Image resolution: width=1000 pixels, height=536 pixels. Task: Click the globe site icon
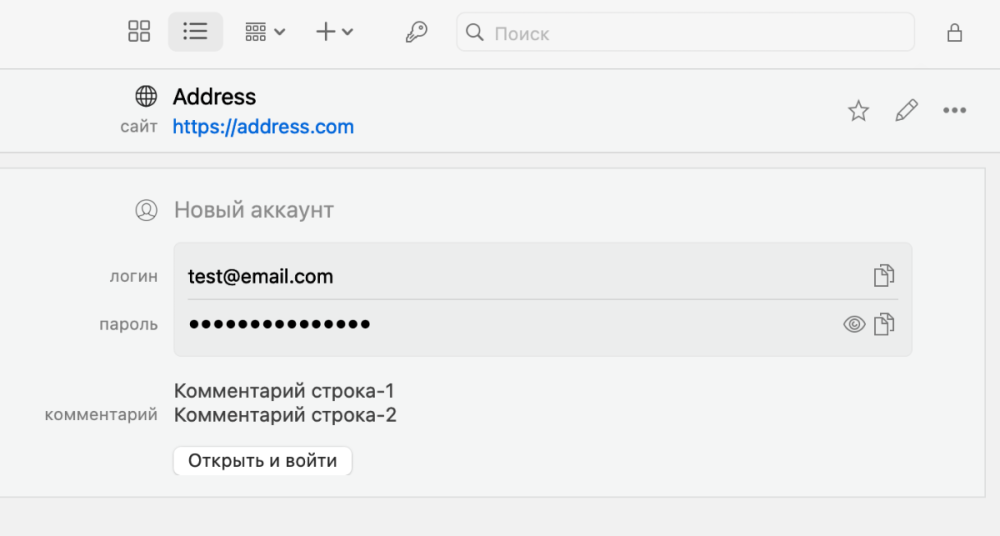pos(146,96)
